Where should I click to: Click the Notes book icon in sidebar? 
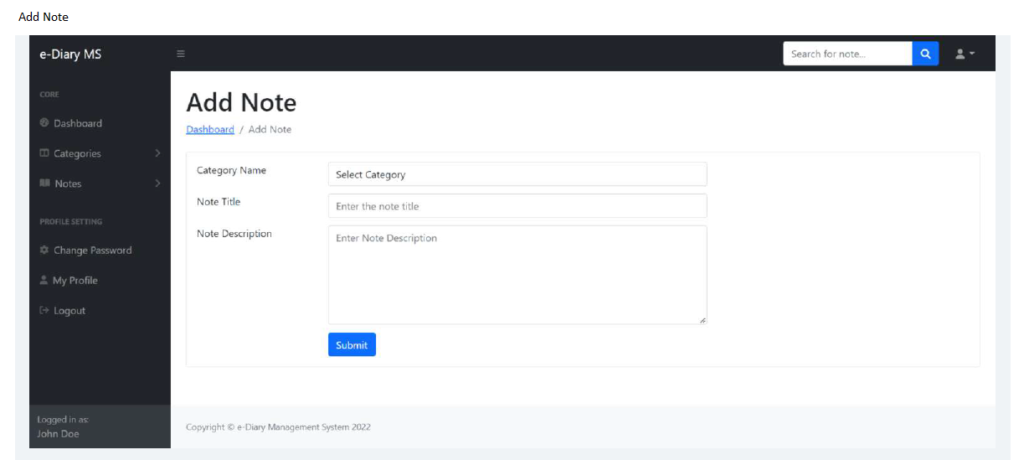coord(44,184)
